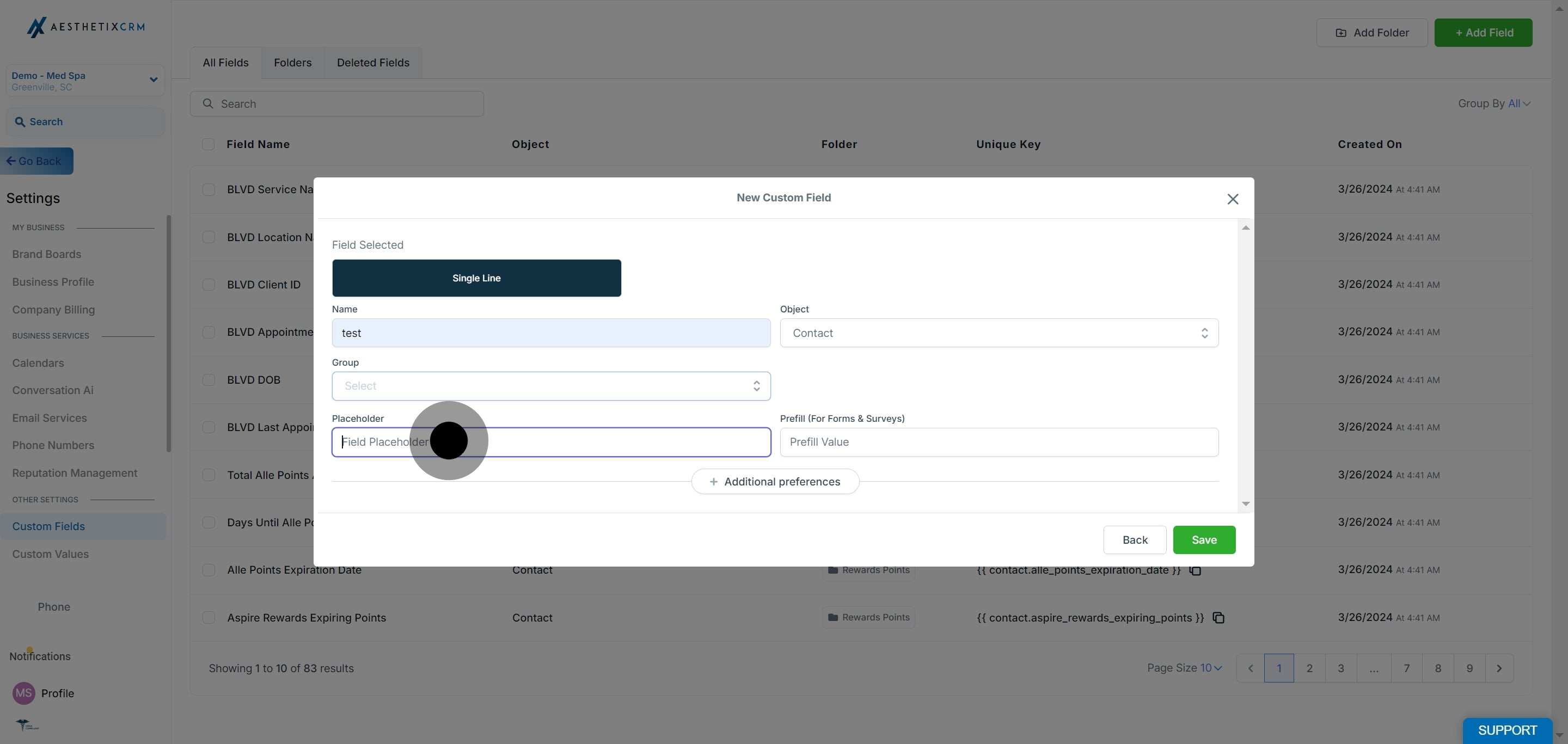Expand Additional preferences section
Image resolution: width=1568 pixels, height=744 pixels.
point(775,481)
